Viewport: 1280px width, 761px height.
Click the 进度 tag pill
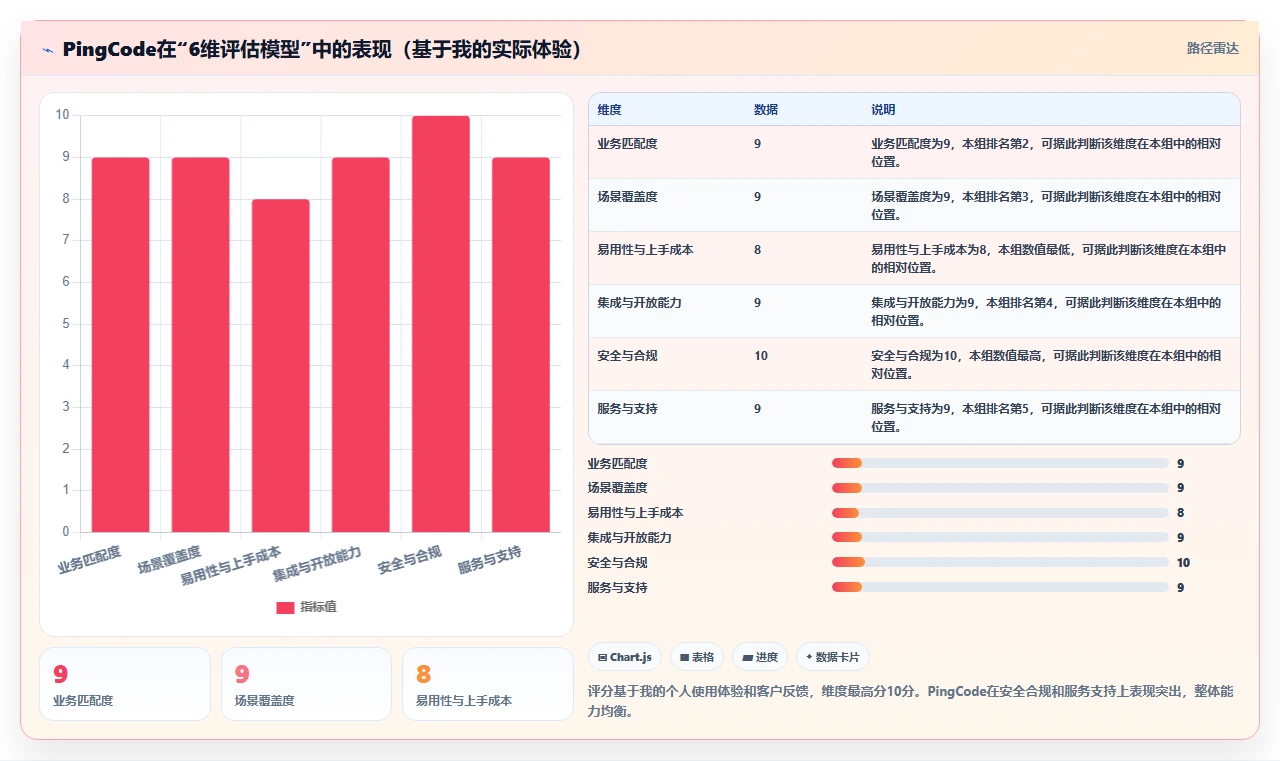pos(760,657)
